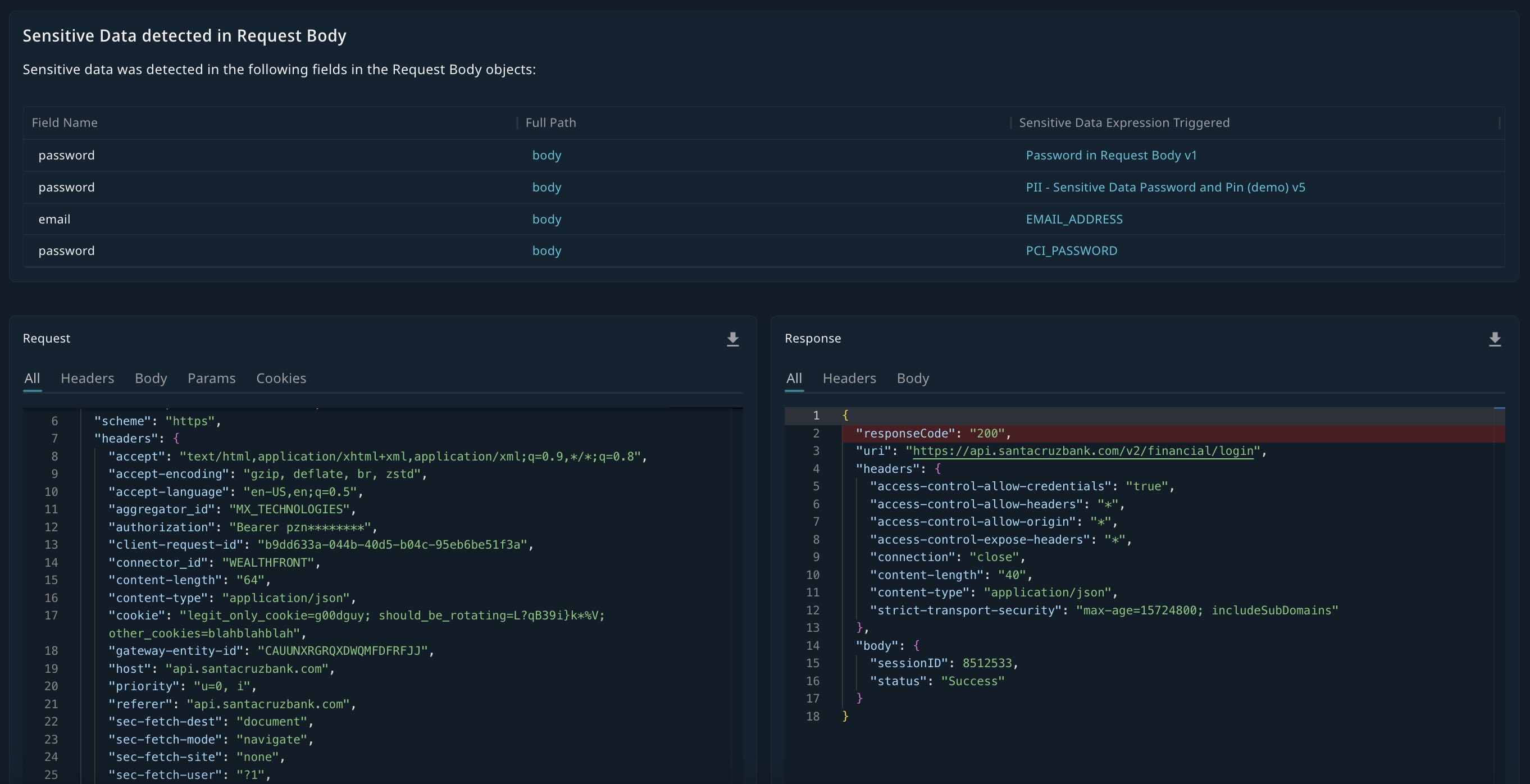Click the "responseCode": "200" highlighted line
The height and width of the screenshot is (784, 1530).
(1173, 434)
